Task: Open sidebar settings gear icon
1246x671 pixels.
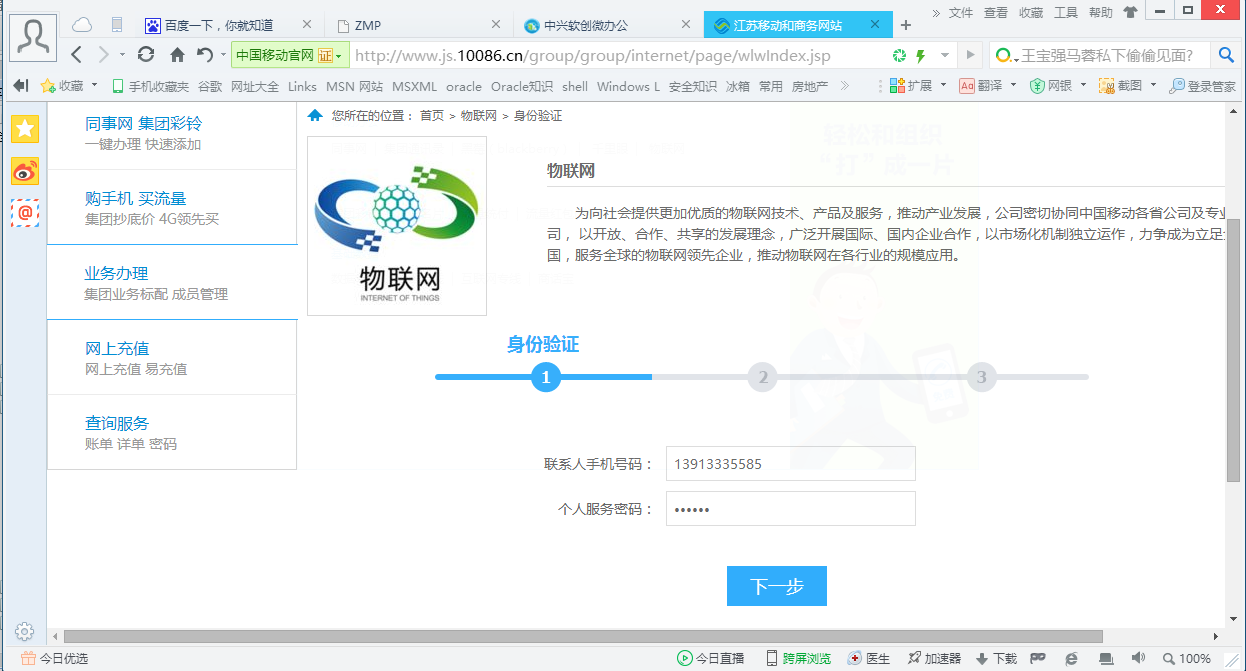Action: [x=25, y=632]
